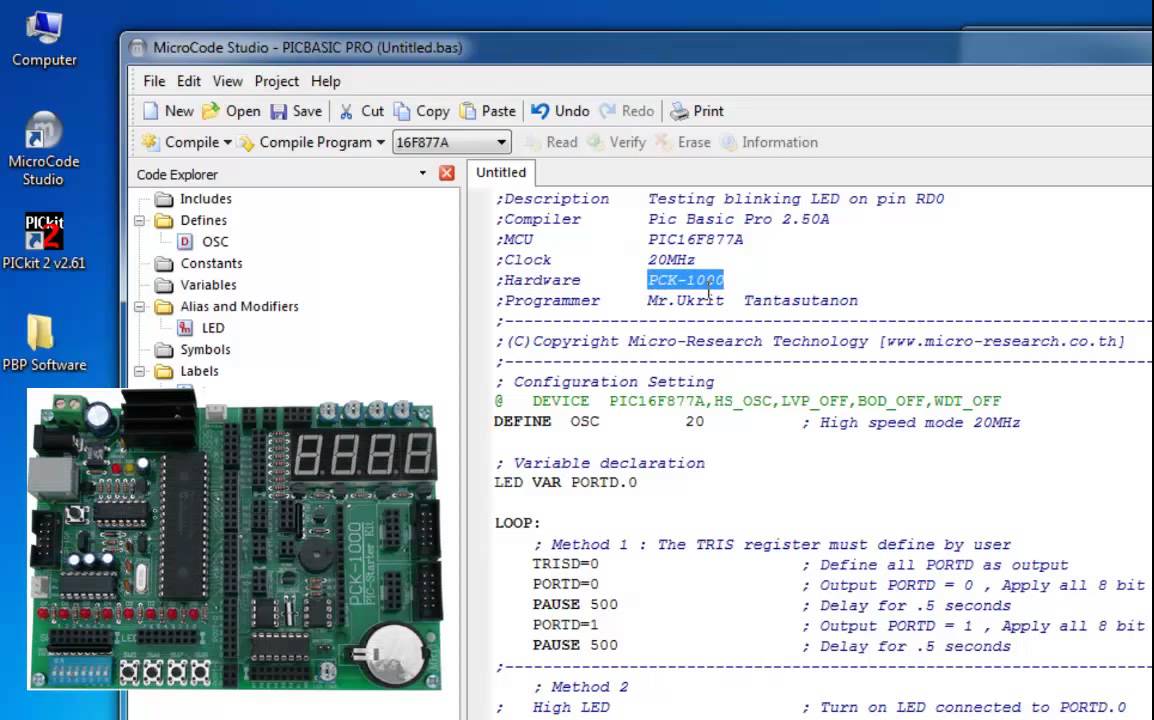Screen dimensions: 1154x720
Task: Click the Information icon
Action: point(729,142)
